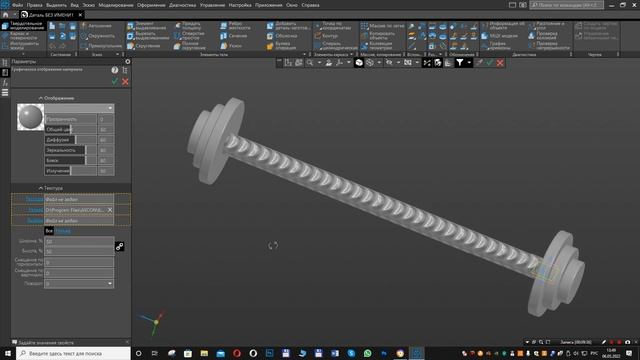Select the Окружность circle tool
The image size is (640, 360).
(98, 36)
